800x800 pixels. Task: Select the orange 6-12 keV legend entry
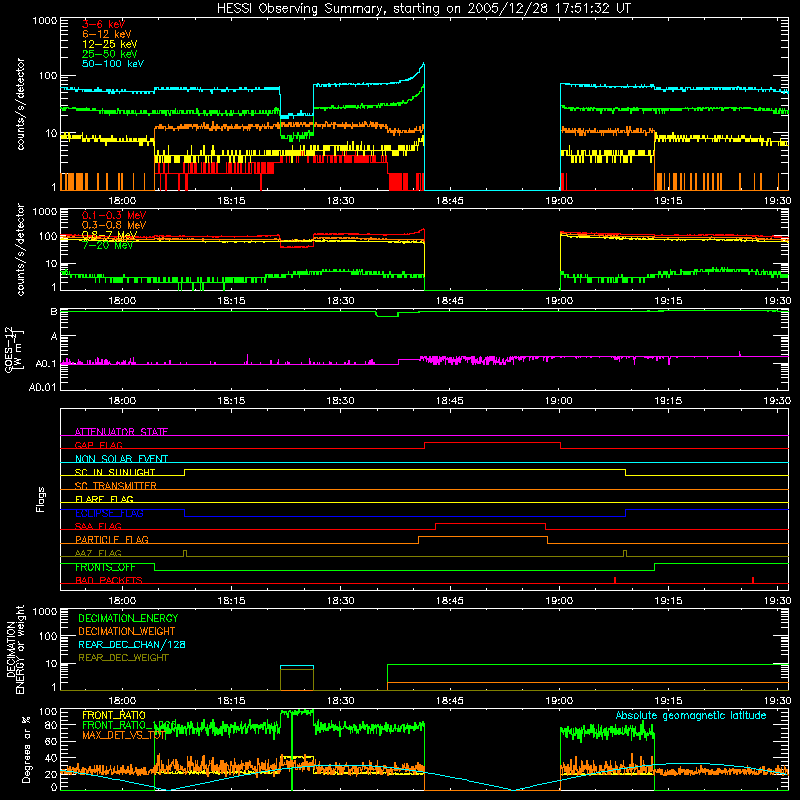(x=107, y=34)
